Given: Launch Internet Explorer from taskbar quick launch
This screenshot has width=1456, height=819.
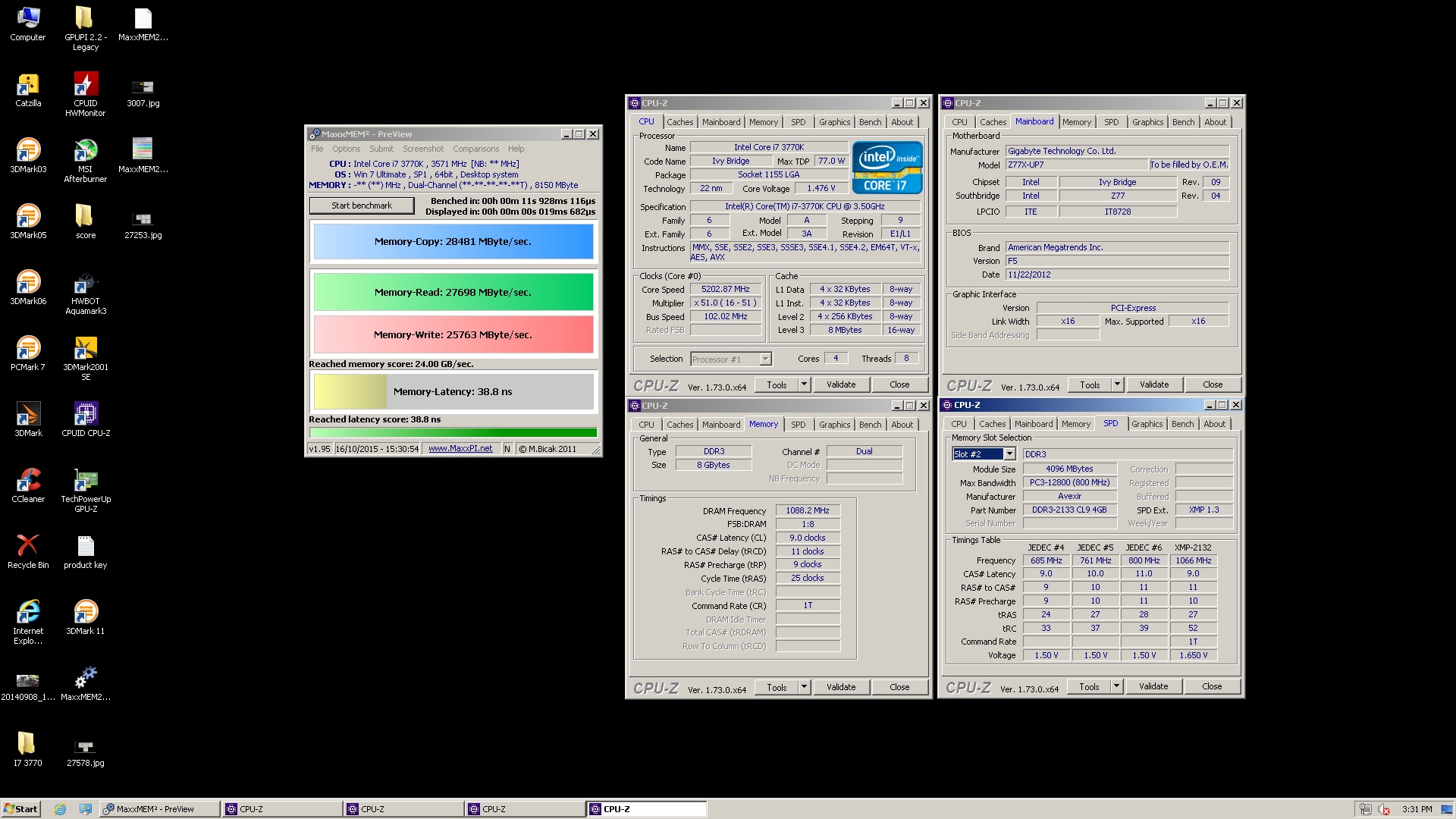Looking at the screenshot, I should 60,809.
